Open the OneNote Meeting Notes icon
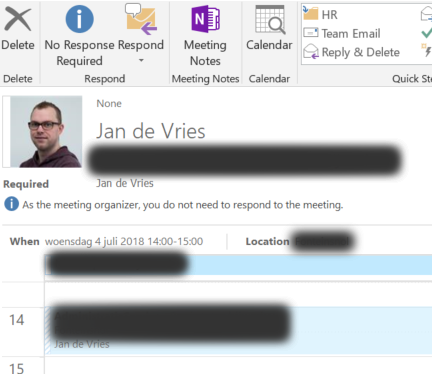 (205, 19)
